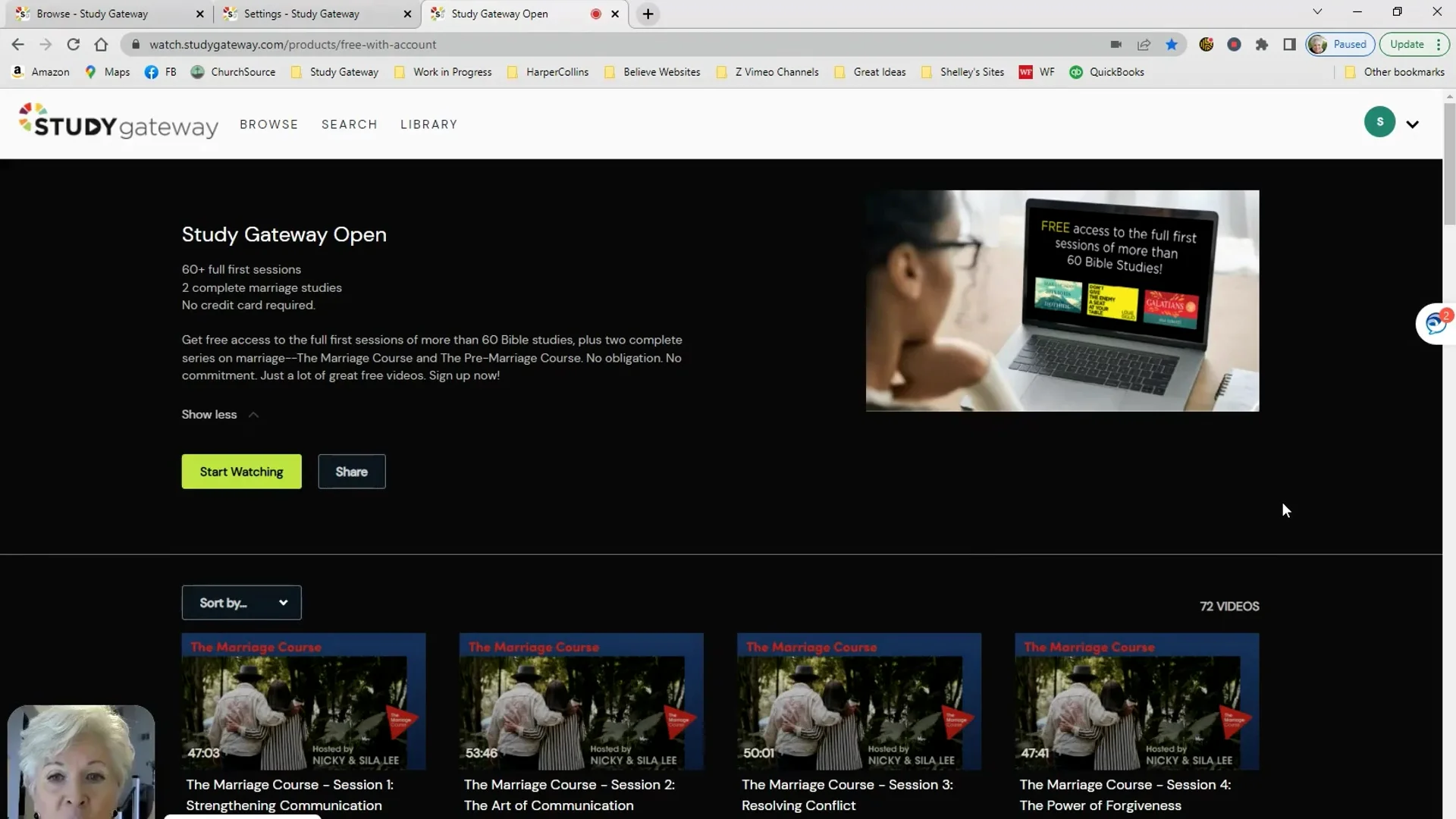The width and height of the screenshot is (1456, 819).
Task: Open the browser extensions puzzle icon
Action: [x=1262, y=45]
